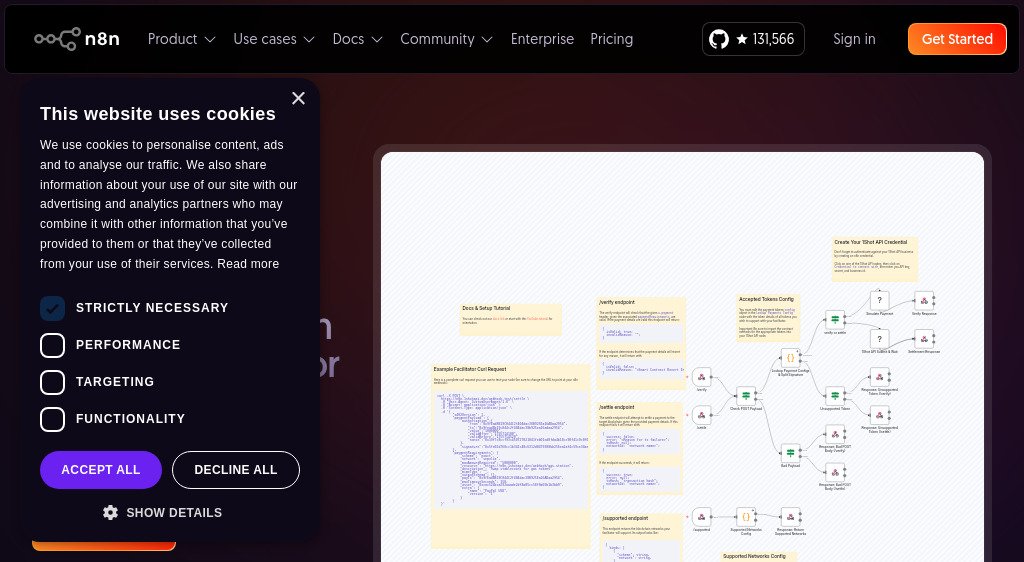Screen dimensions: 1024x562
Task: Enable the Targeting cookies checkbox
Action: coord(52,382)
